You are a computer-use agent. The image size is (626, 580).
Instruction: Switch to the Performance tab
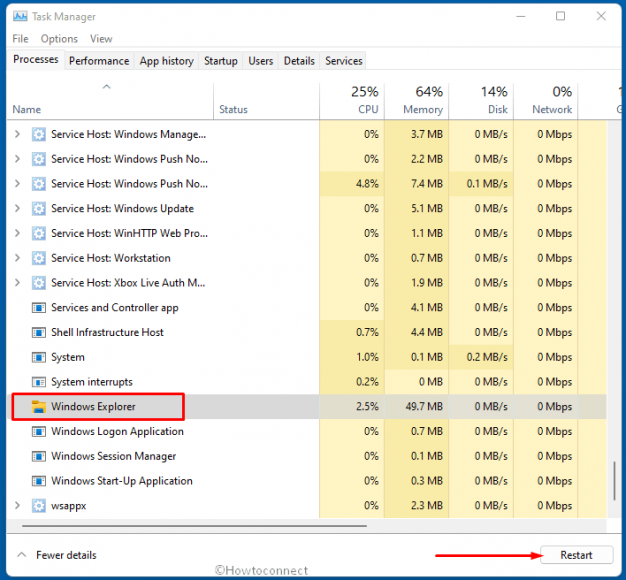(x=99, y=61)
